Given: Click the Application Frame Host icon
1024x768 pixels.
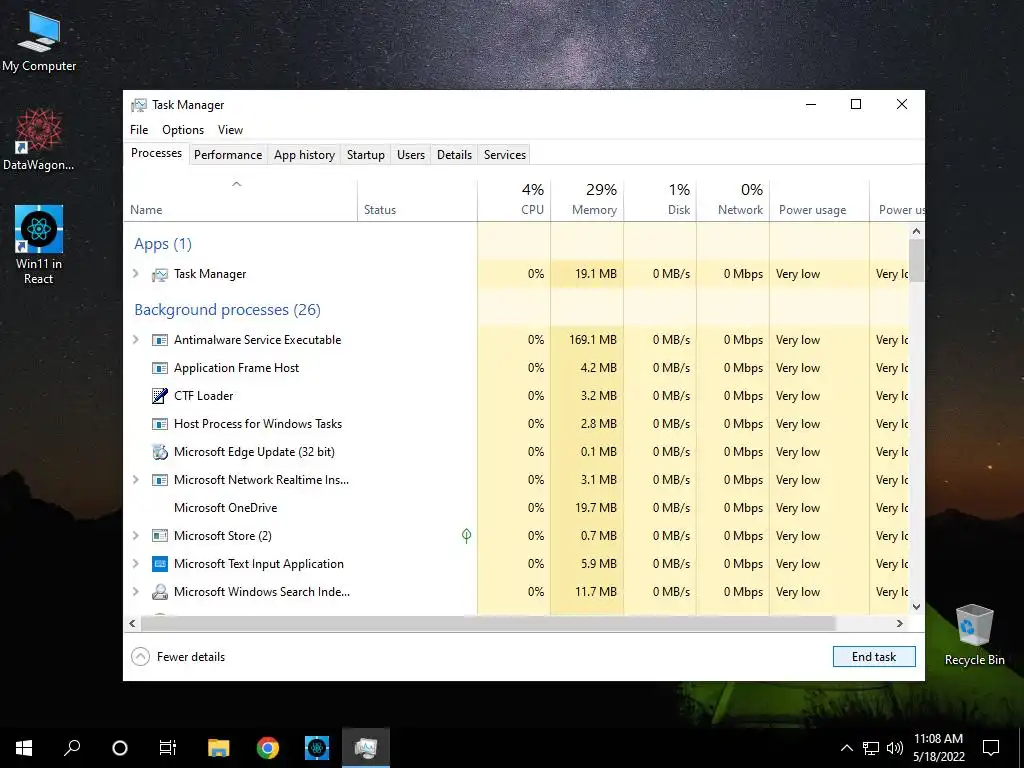Looking at the screenshot, I should click(159, 368).
